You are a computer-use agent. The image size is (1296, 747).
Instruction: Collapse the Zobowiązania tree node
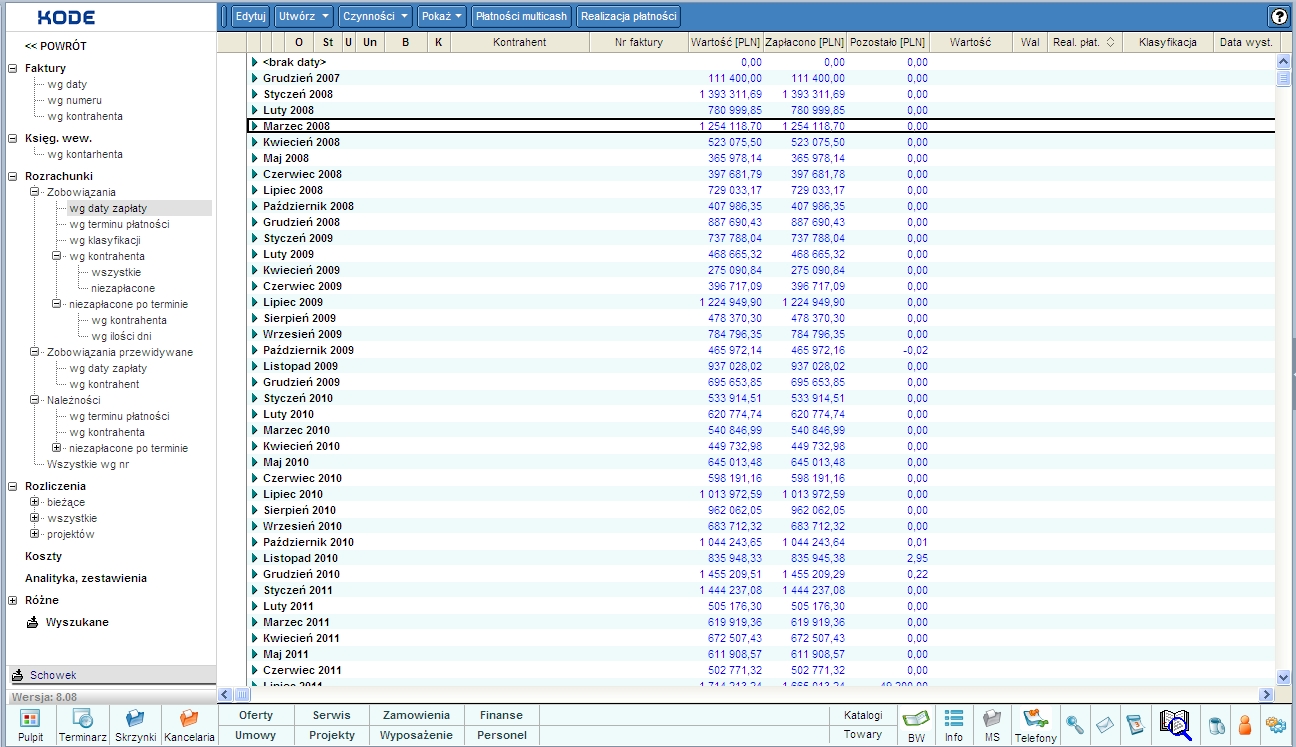pos(35,192)
